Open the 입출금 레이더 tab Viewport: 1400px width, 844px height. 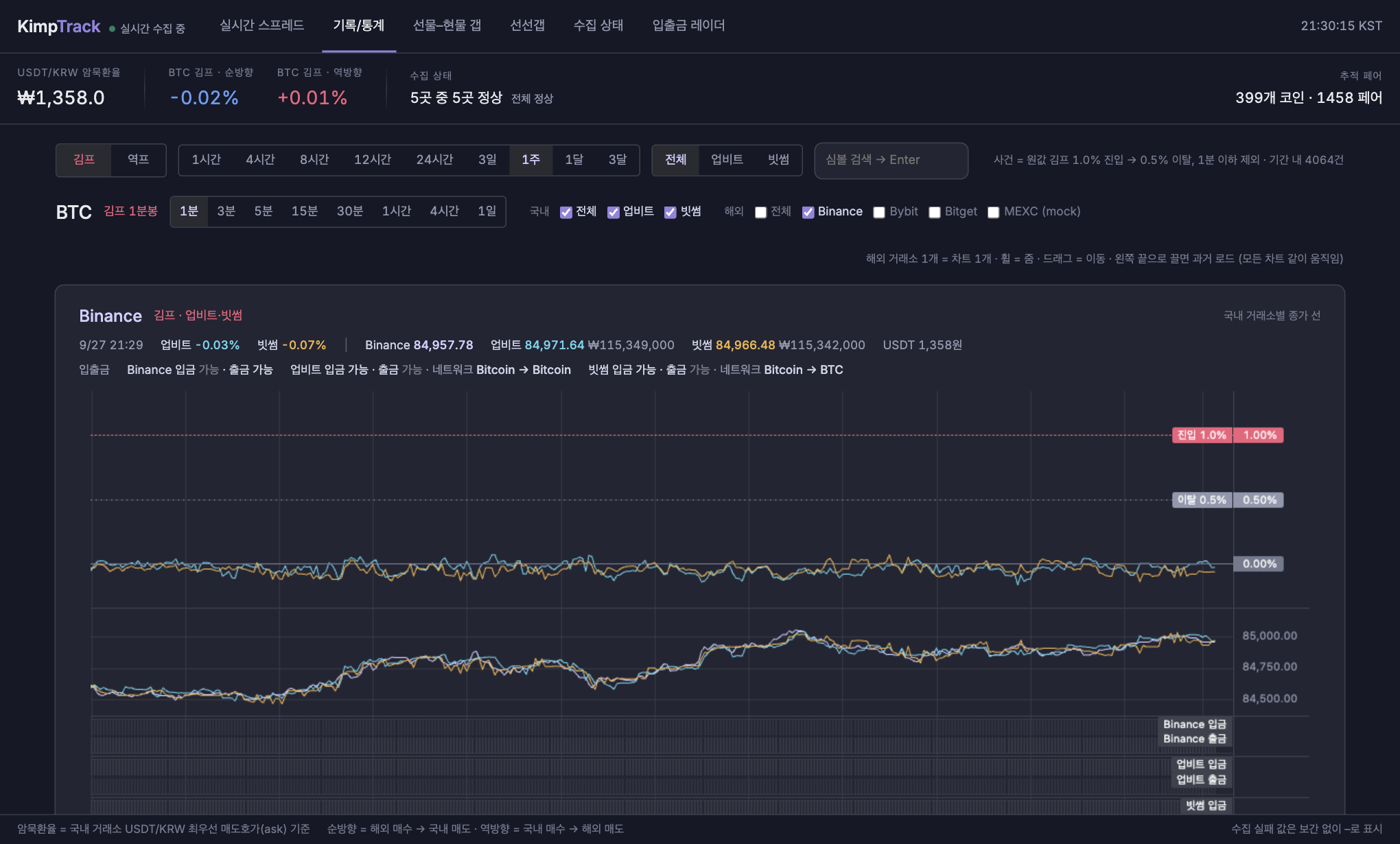point(688,25)
